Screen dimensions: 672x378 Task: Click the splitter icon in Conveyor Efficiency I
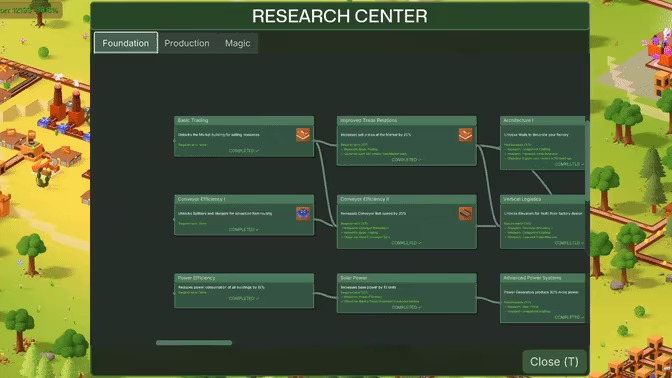[x=303, y=213]
